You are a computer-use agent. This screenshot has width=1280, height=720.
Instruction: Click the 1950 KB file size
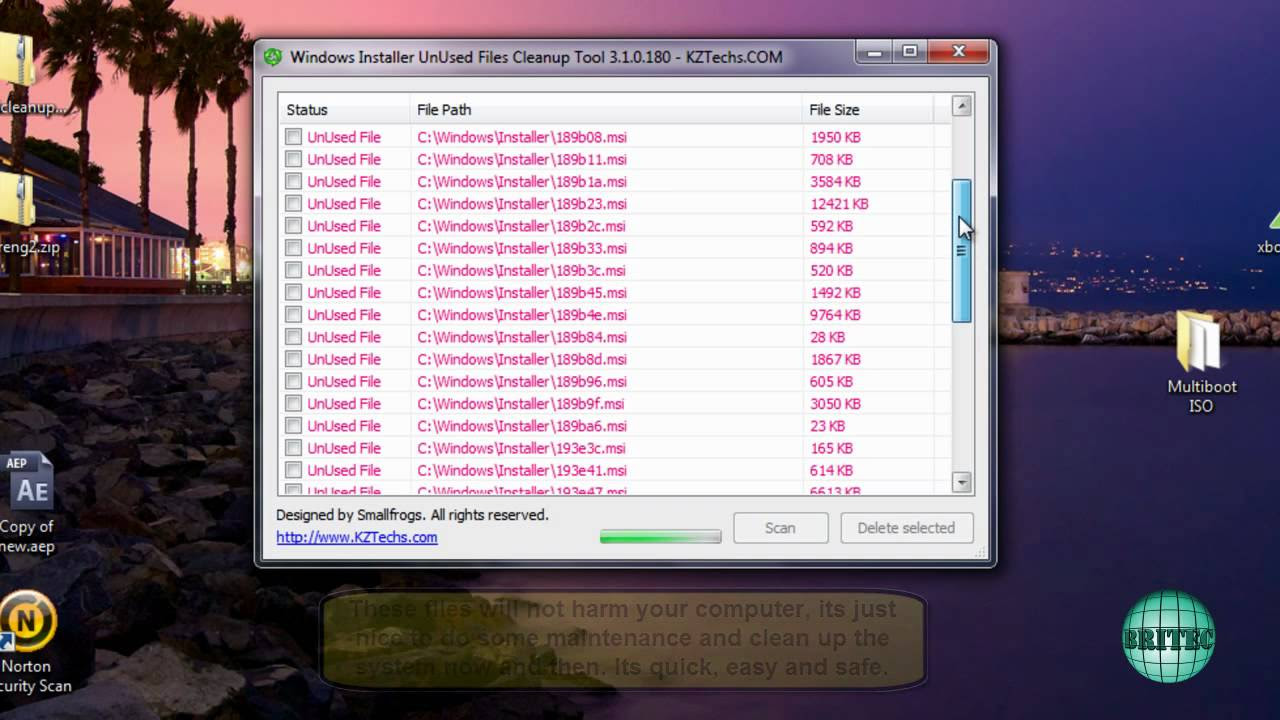(835, 137)
